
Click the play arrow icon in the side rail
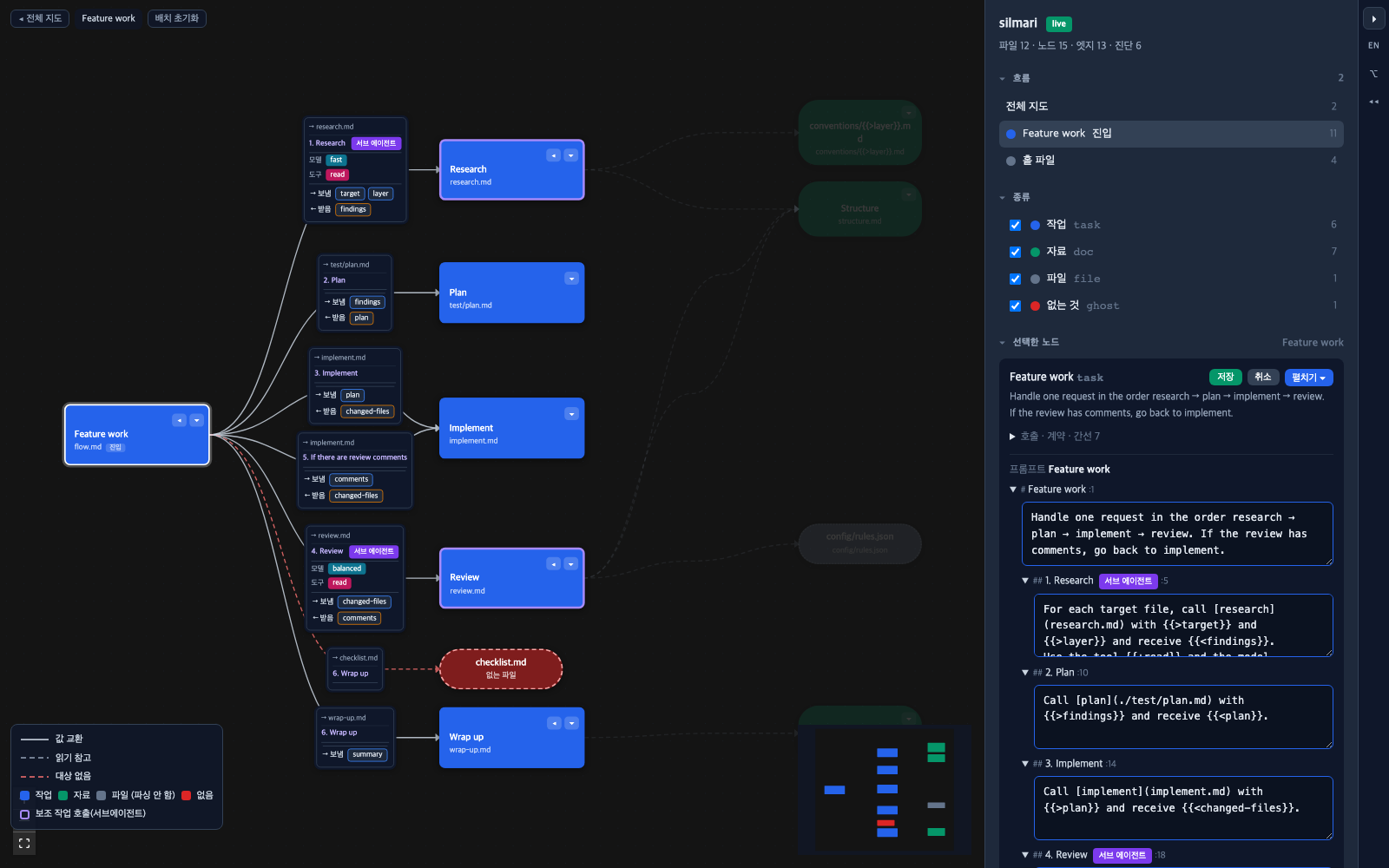(x=1373, y=18)
